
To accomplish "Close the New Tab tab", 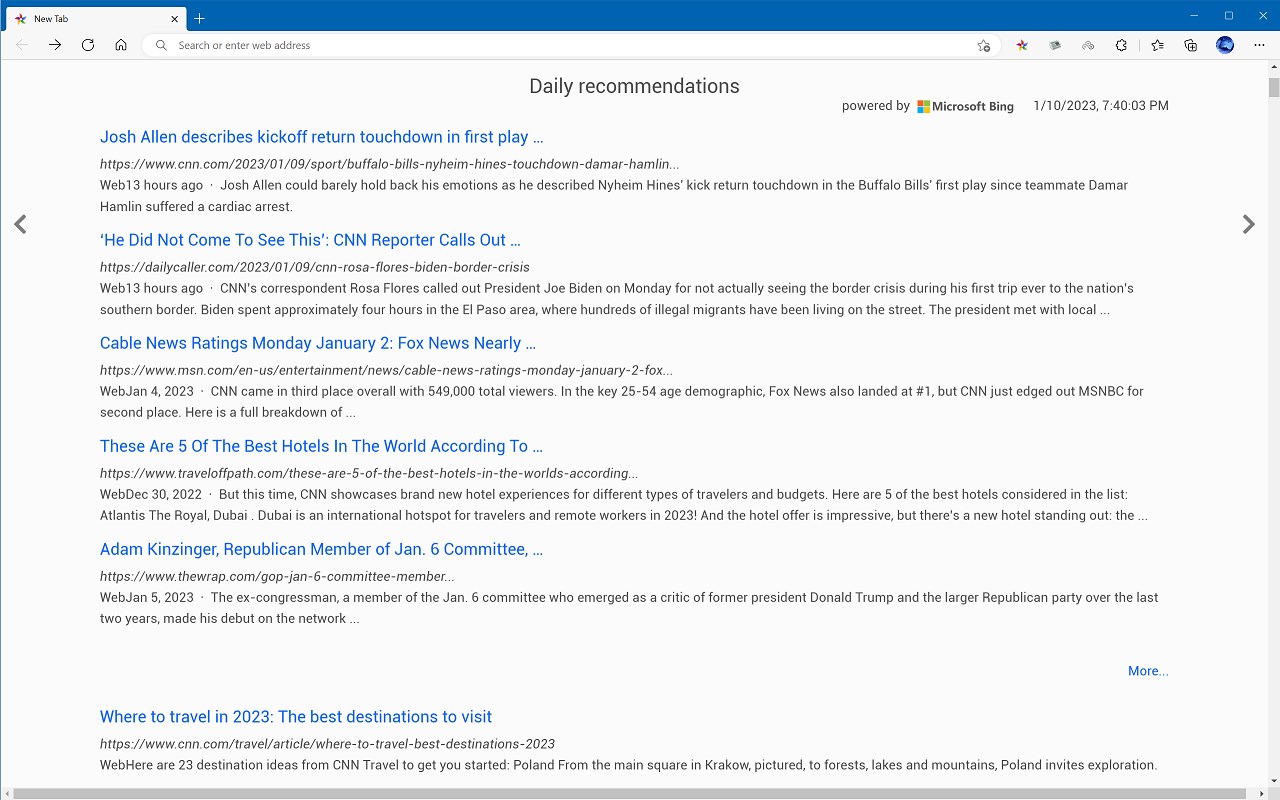I will point(175,18).
